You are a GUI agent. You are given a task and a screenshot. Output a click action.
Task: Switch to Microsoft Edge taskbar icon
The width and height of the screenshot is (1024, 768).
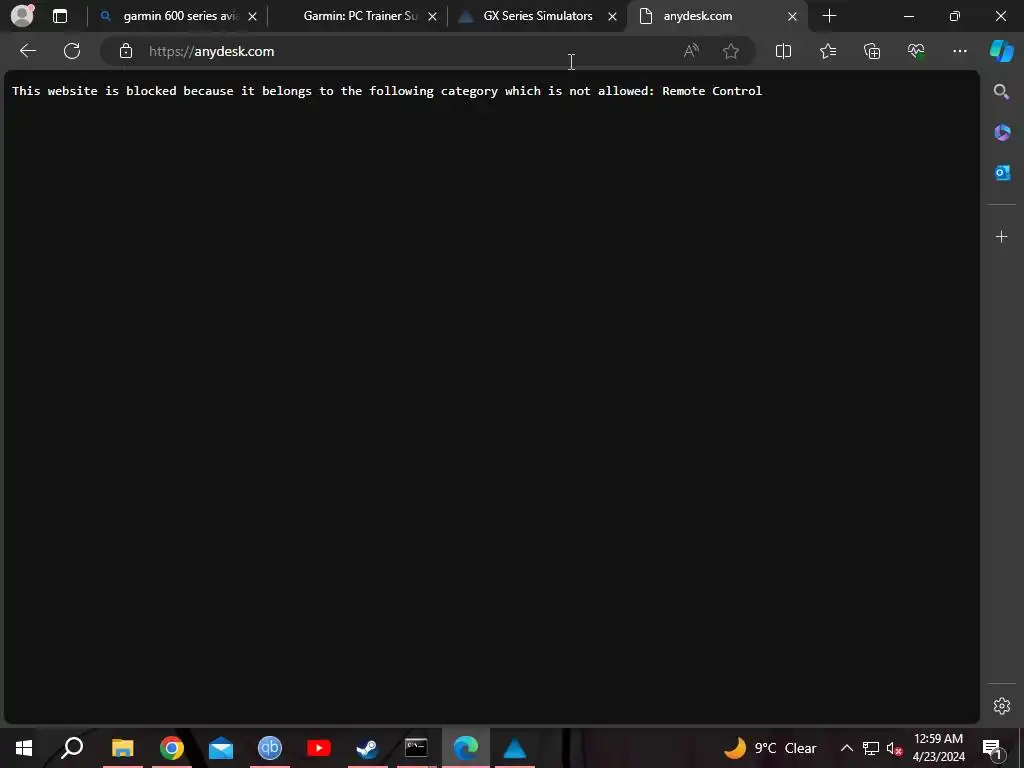[466, 748]
